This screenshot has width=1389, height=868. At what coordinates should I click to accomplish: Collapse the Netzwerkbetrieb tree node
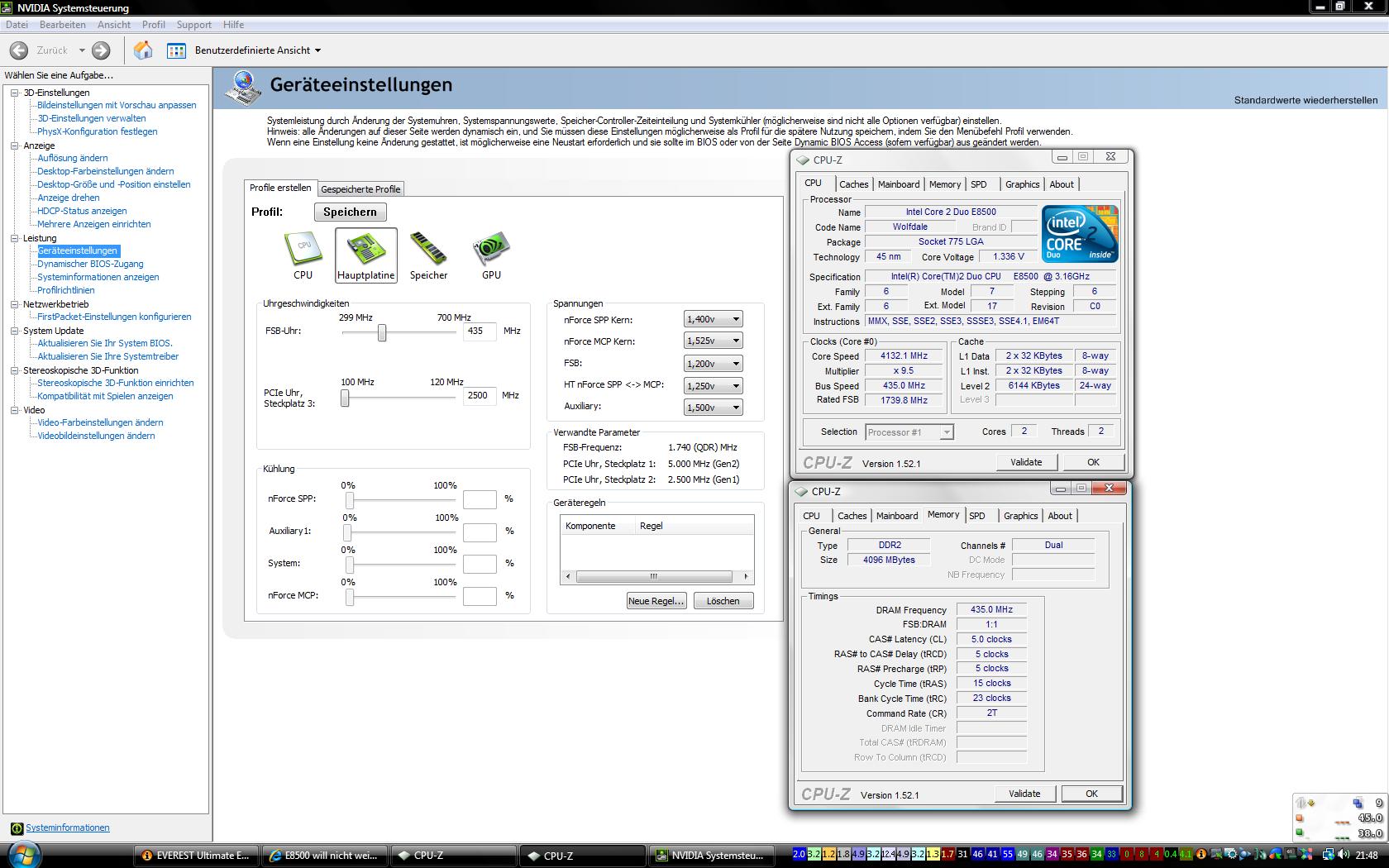[x=15, y=304]
